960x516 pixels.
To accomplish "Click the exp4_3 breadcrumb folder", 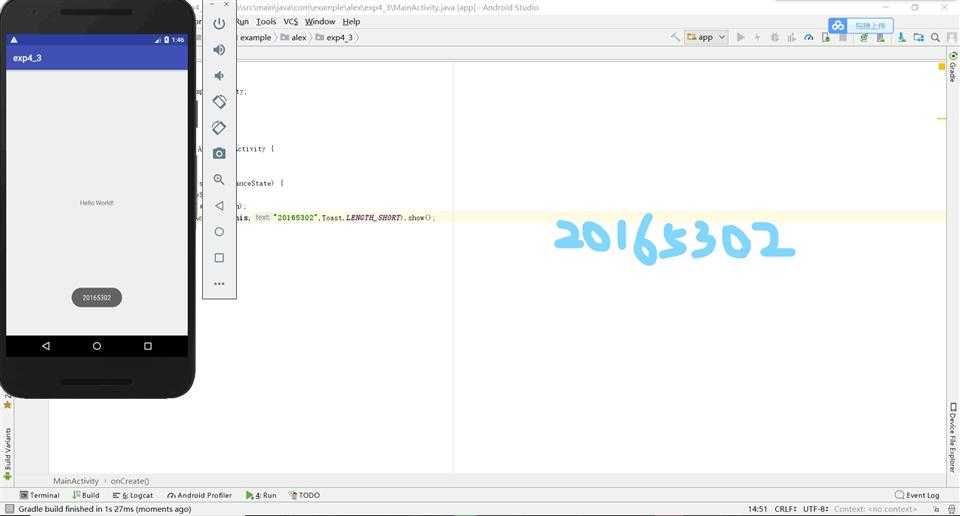I will click(334, 37).
